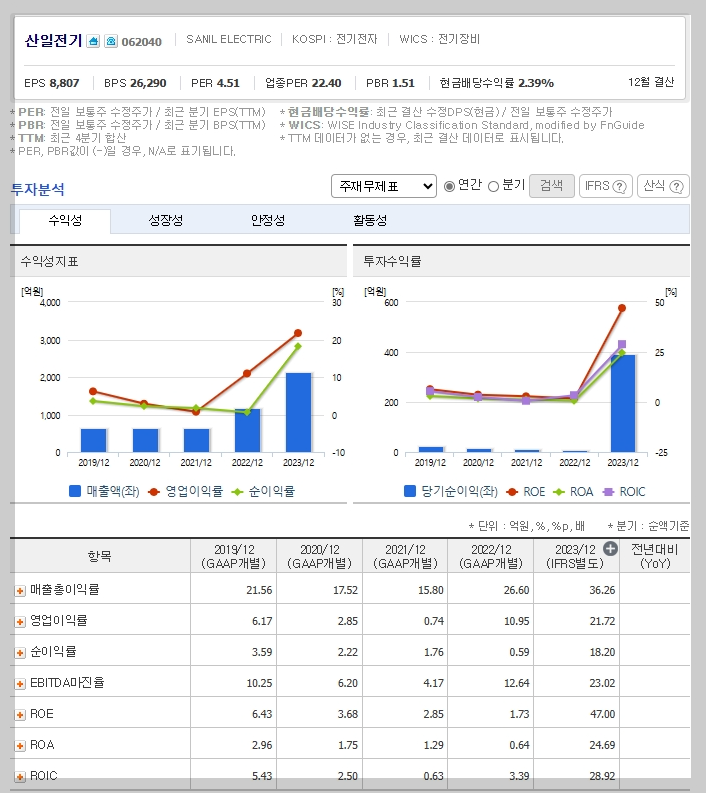The width and height of the screenshot is (706, 793).
Task: Click the plus icon beside 2023/12 column
Action: [610, 549]
